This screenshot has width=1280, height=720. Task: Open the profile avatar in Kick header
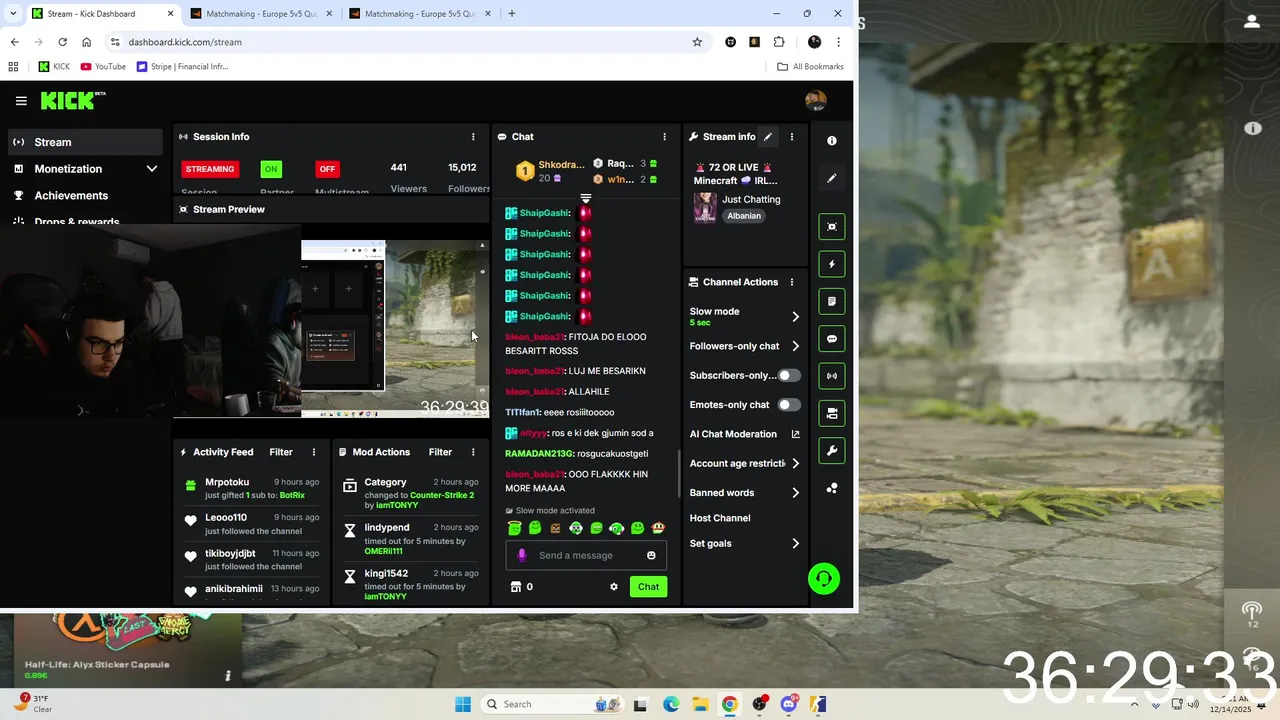click(815, 101)
